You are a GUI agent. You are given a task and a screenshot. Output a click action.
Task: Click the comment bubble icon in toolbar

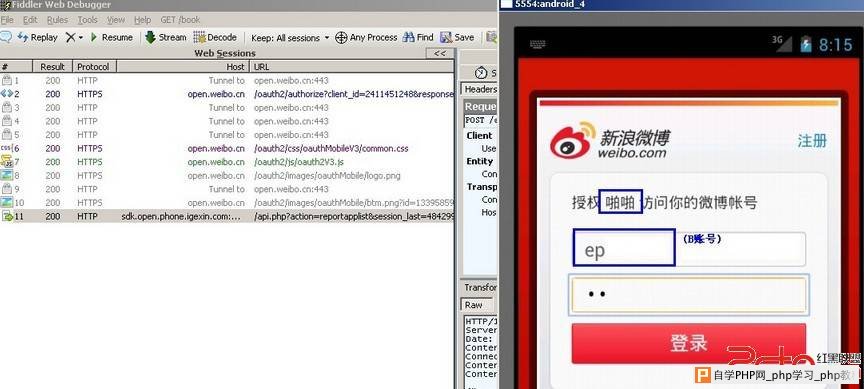[6, 37]
